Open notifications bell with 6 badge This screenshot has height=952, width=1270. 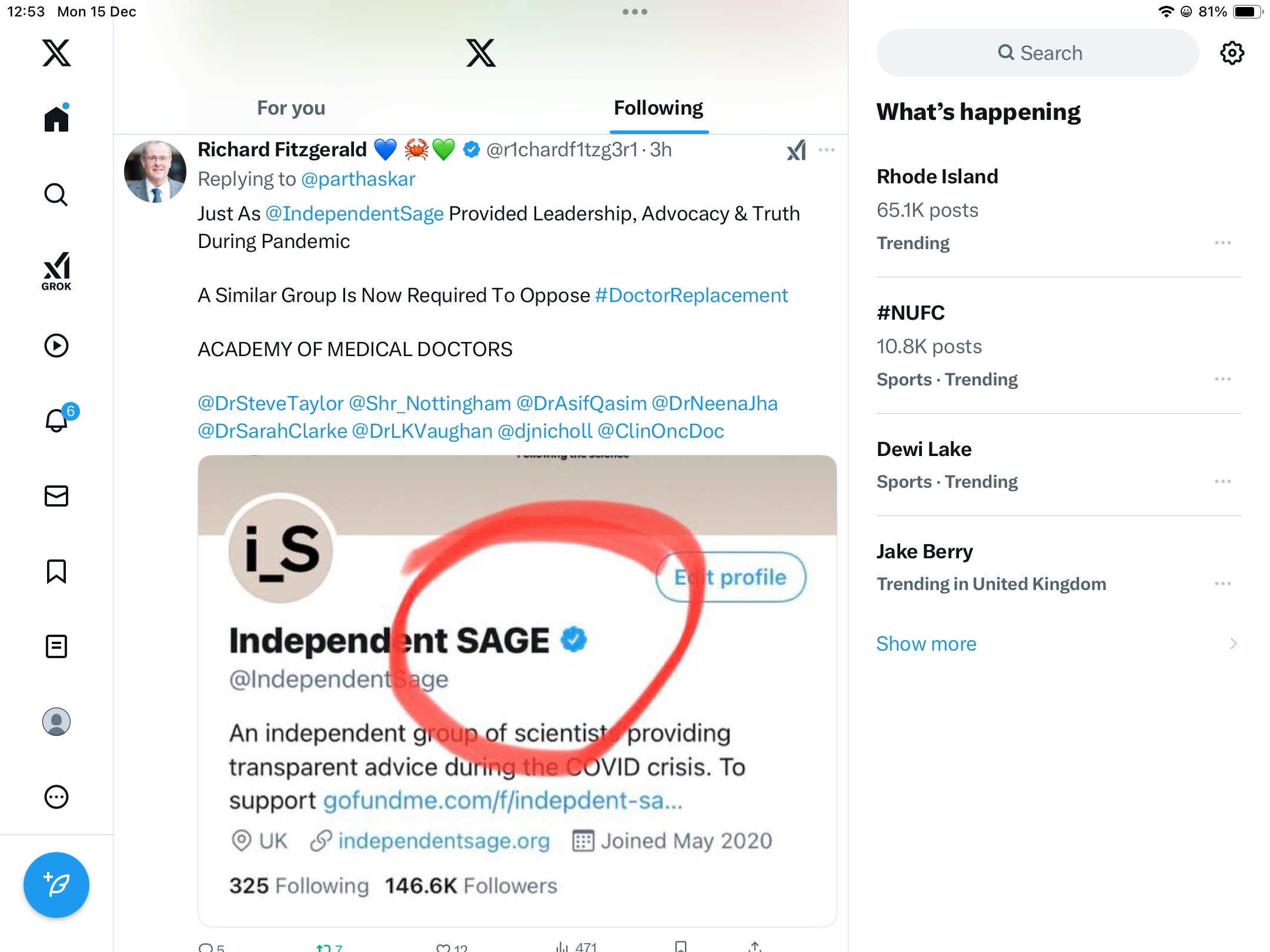pos(58,420)
